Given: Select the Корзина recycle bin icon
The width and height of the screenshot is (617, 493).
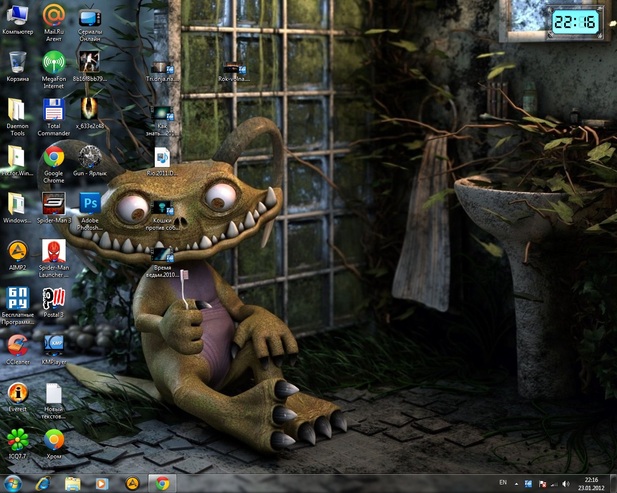Looking at the screenshot, I should (18, 66).
